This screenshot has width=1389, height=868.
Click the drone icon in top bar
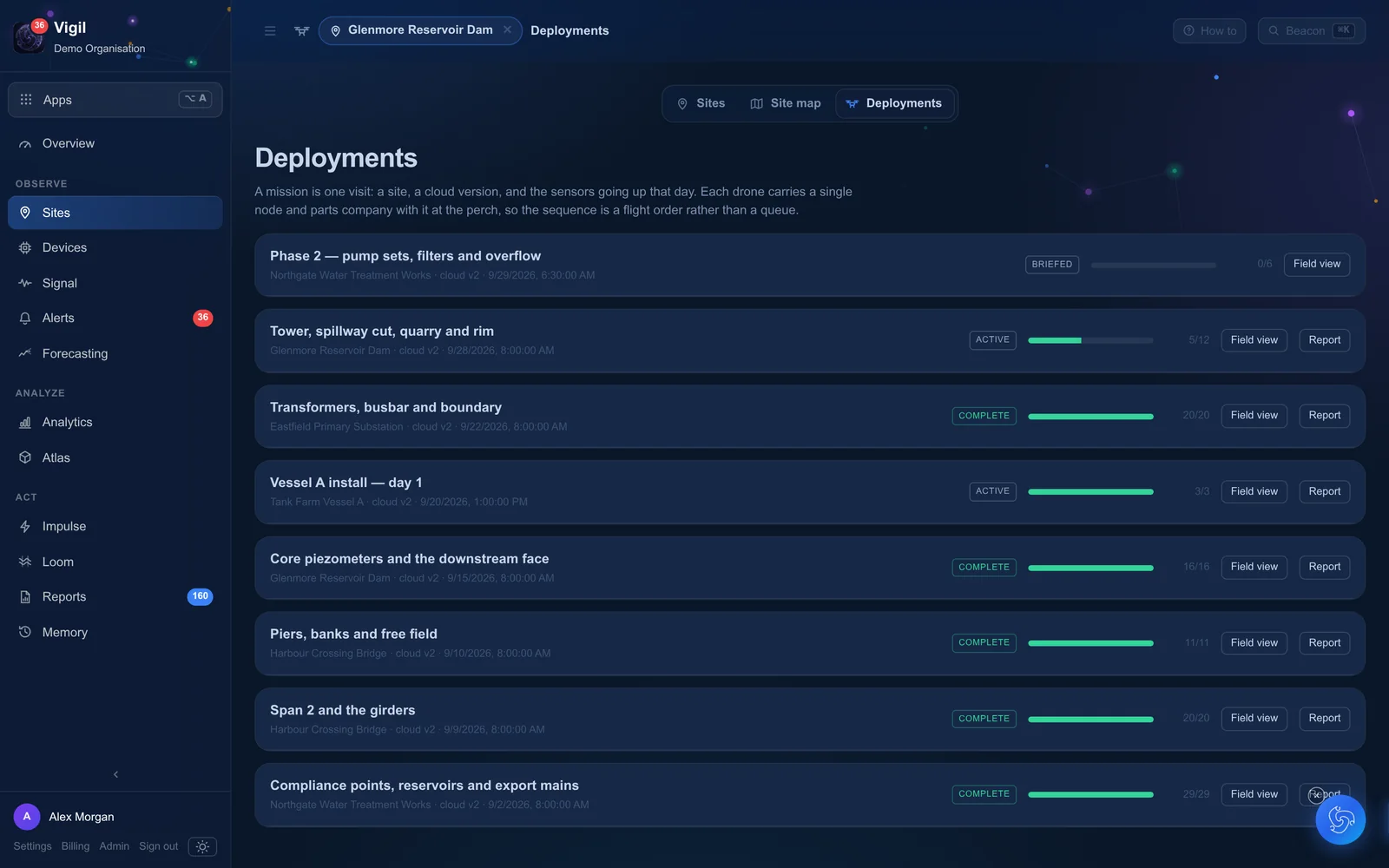(301, 31)
